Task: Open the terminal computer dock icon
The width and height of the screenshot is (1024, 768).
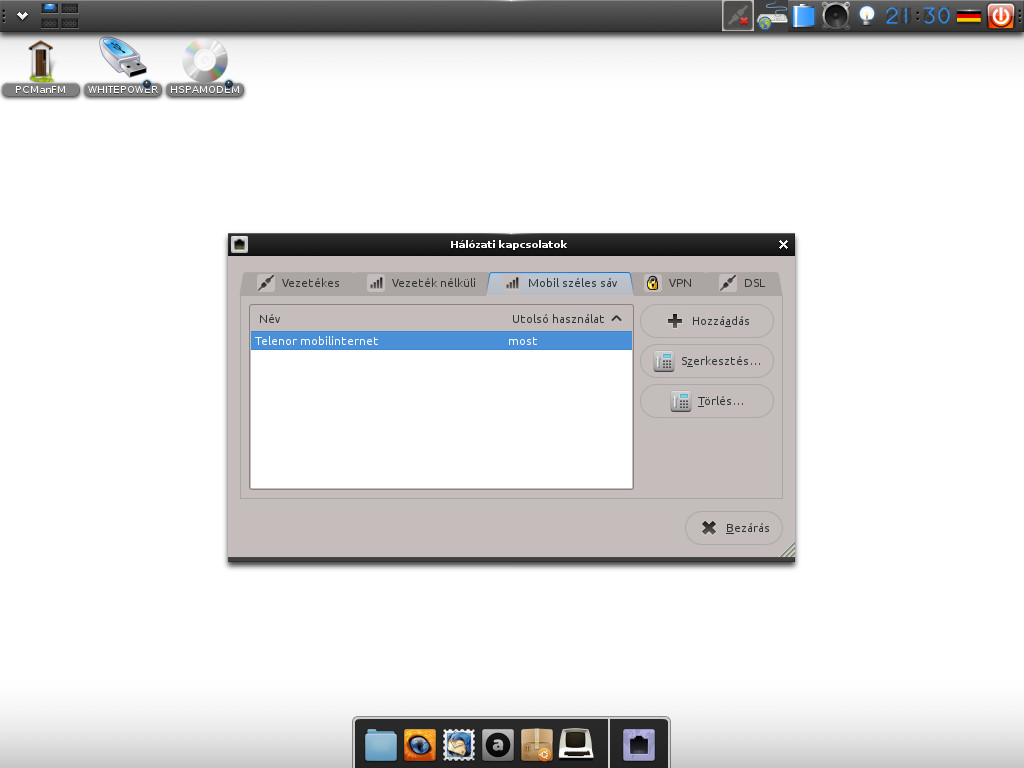Action: (577, 744)
